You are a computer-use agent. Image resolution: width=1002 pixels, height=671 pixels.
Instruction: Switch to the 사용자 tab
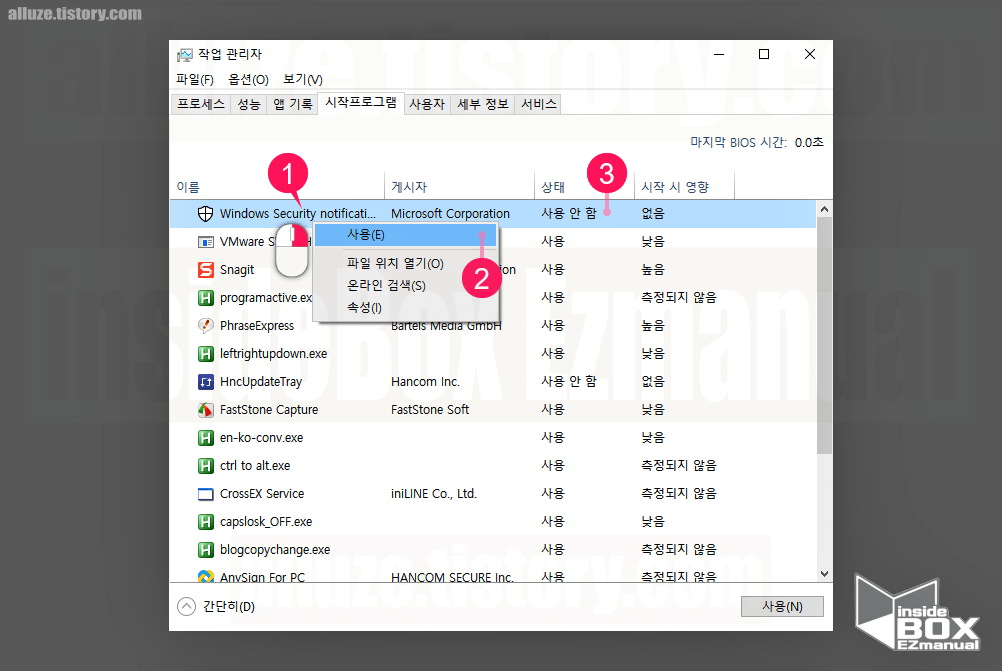[x=427, y=104]
